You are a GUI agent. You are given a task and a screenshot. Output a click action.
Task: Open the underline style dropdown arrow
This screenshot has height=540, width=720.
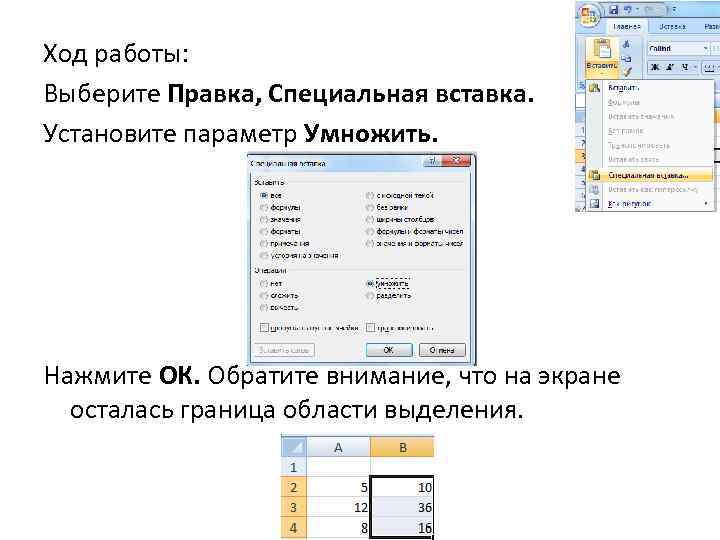[x=695, y=67]
